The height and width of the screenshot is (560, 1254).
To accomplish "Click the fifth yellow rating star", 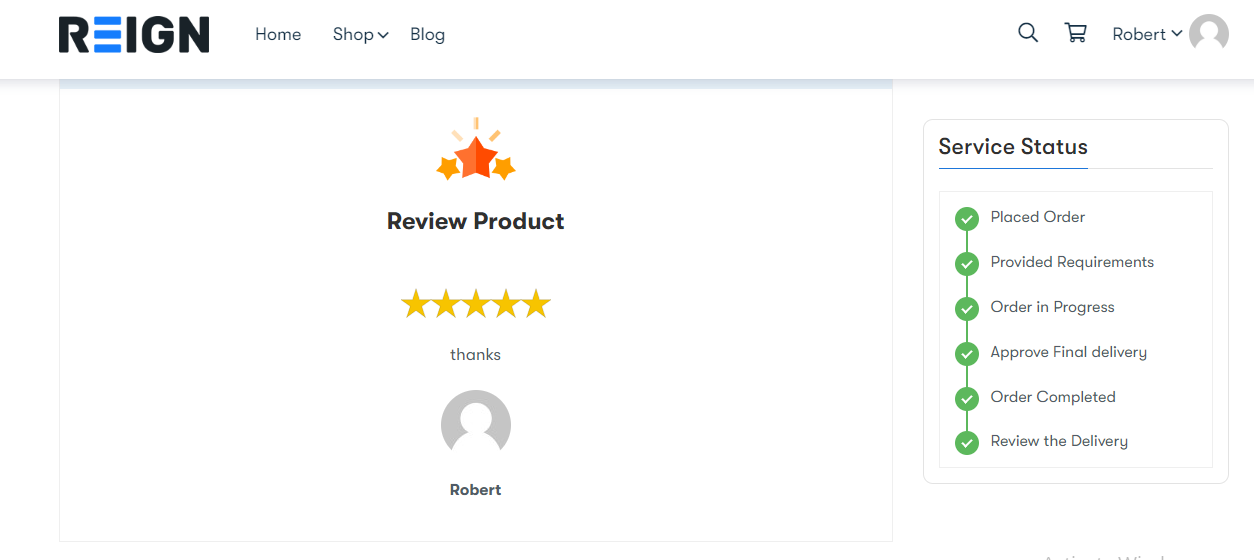I will [x=537, y=303].
